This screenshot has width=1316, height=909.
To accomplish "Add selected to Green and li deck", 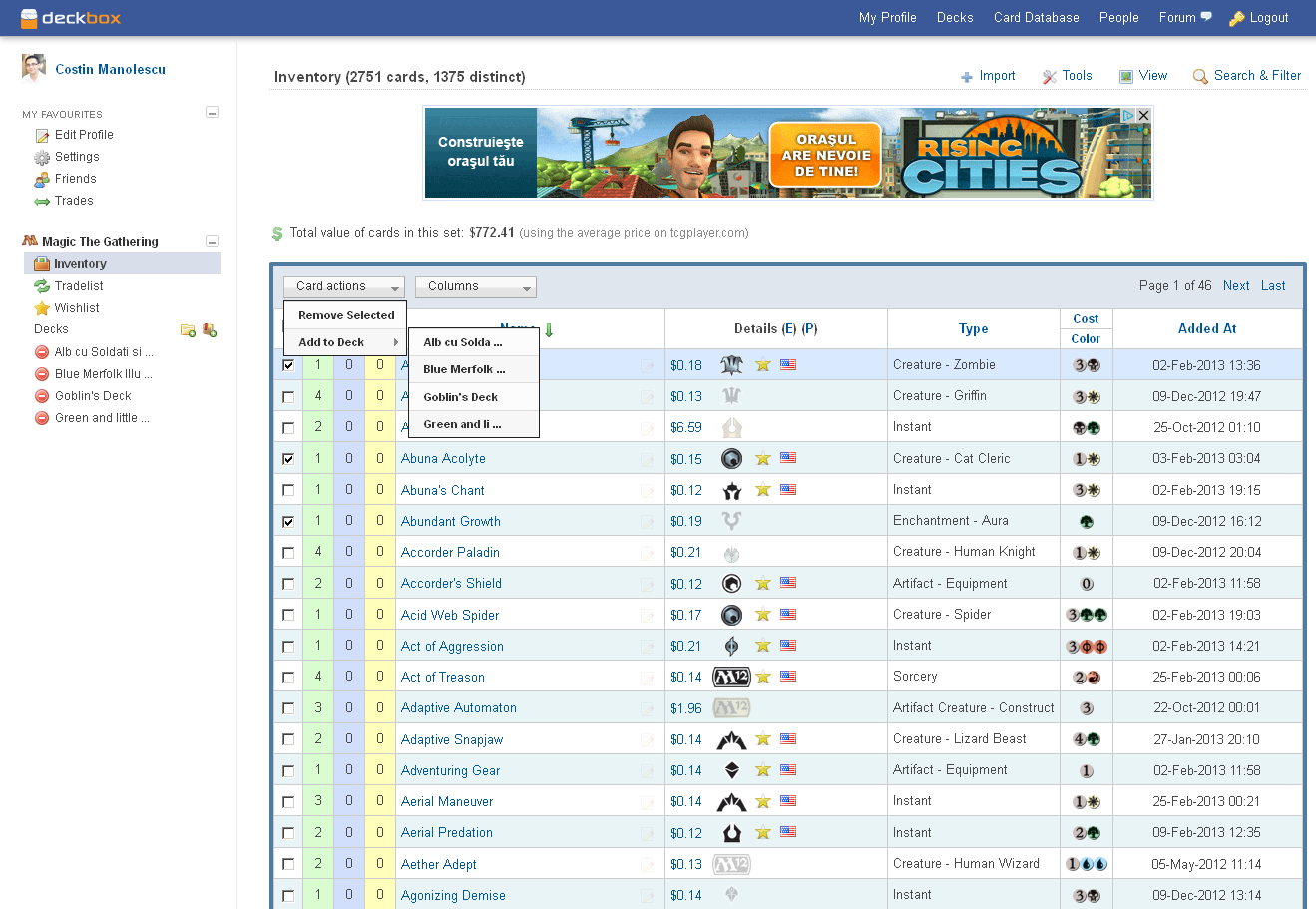I will pos(474,424).
